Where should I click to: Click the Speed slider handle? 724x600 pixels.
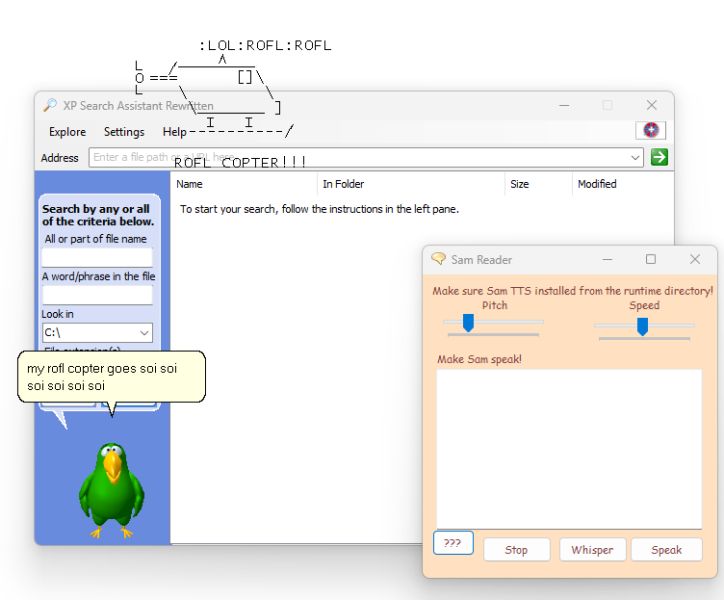tap(643, 326)
